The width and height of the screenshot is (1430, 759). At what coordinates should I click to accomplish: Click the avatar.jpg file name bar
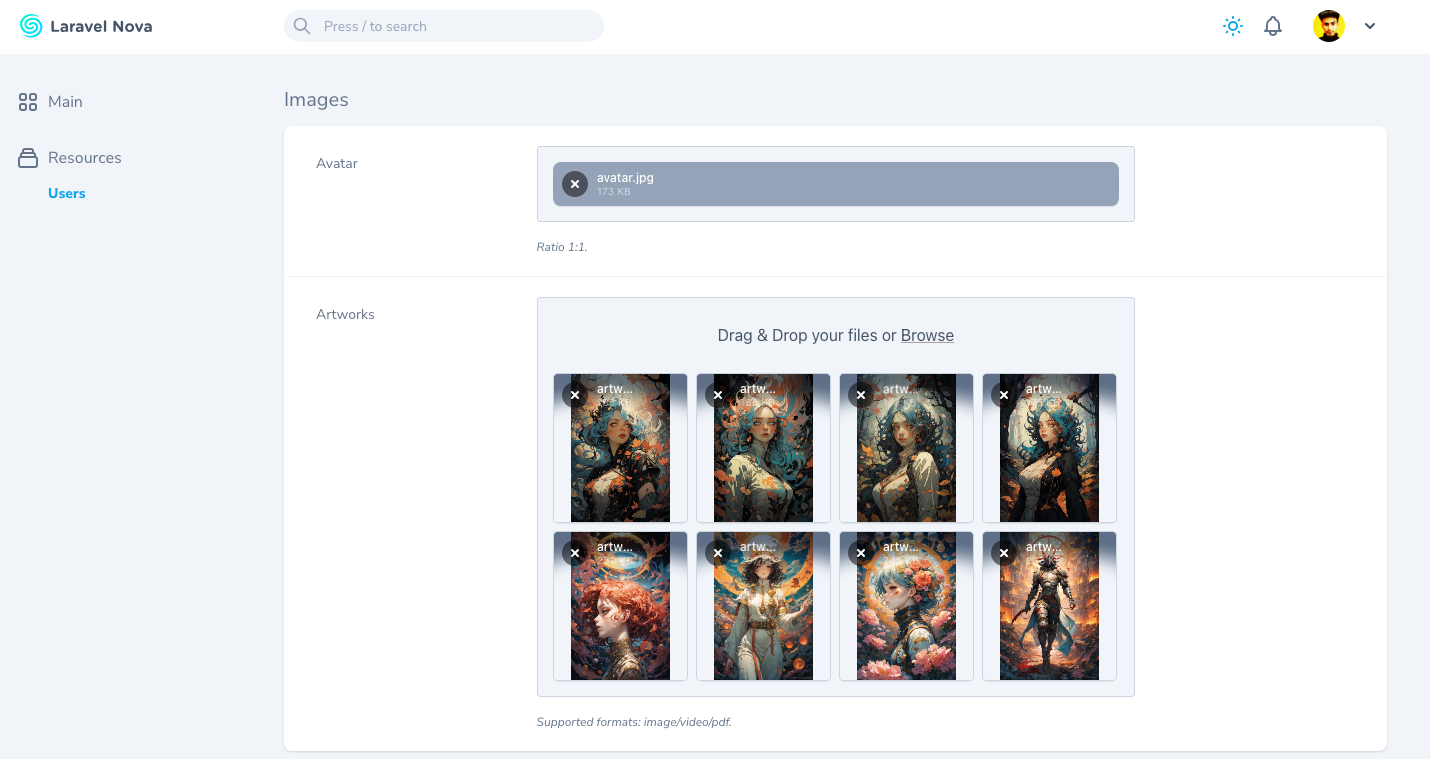(x=850, y=184)
